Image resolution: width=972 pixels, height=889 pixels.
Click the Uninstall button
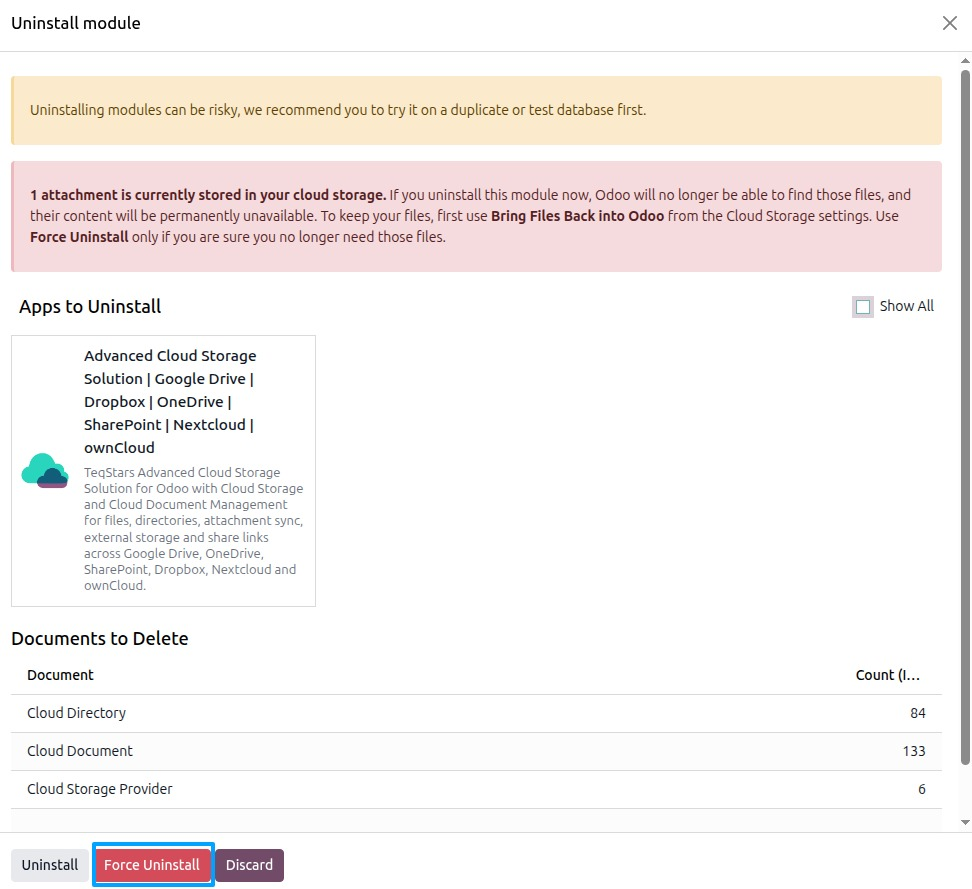point(50,865)
